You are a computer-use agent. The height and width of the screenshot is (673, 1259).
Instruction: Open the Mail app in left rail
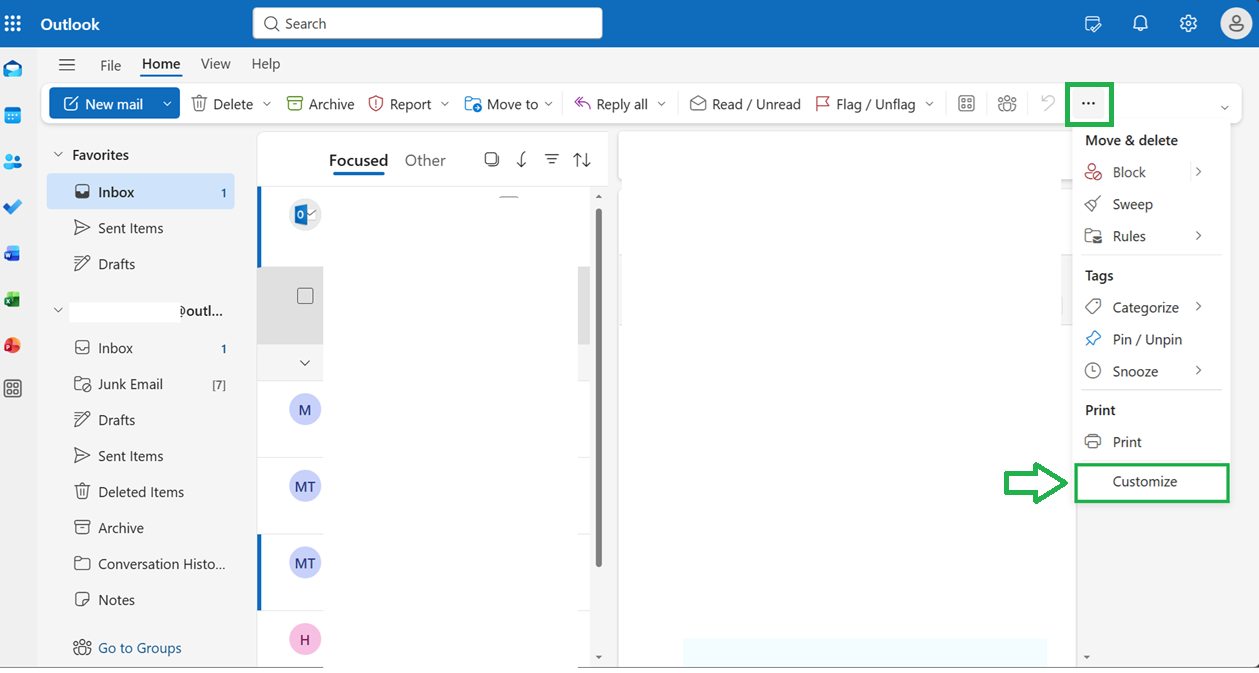pyautogui.click(x=13, y=69)
